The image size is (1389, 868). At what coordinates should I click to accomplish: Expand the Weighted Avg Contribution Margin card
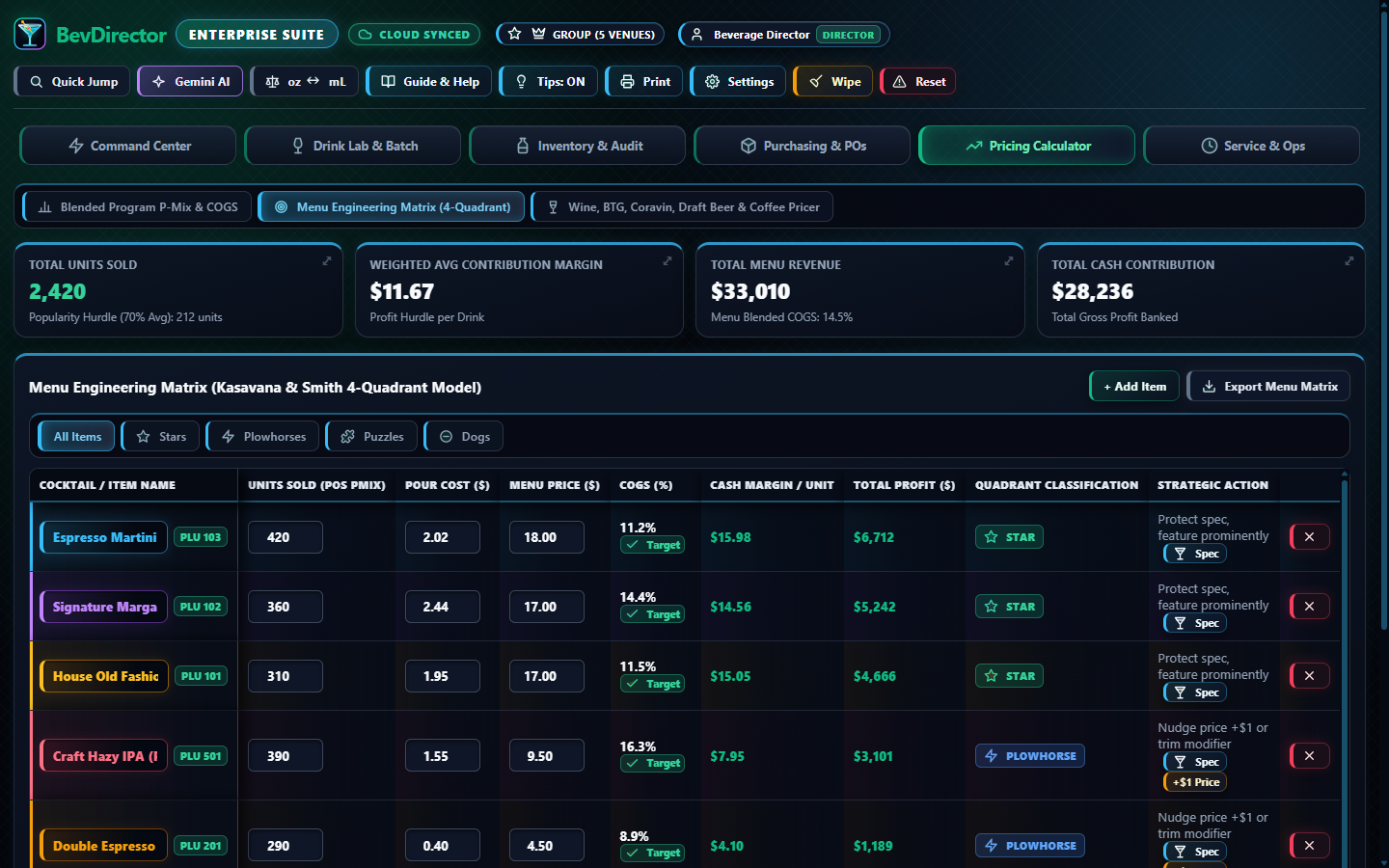coord(667,261)
